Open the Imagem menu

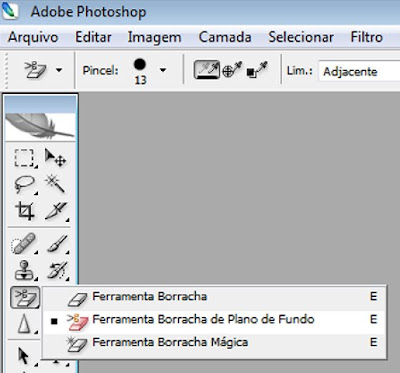pyautogui.click(x=155, y=37)
